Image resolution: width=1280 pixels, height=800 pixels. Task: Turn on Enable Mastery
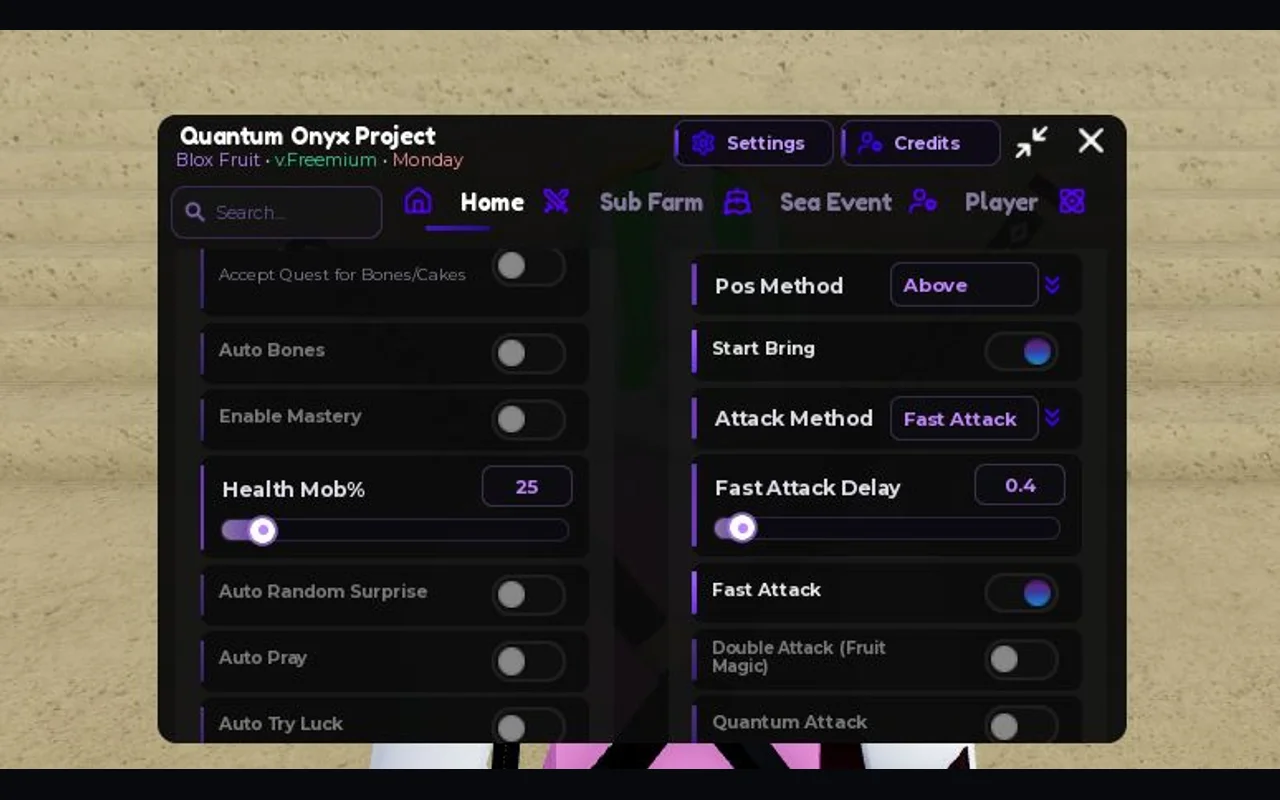tap(528, 420)
